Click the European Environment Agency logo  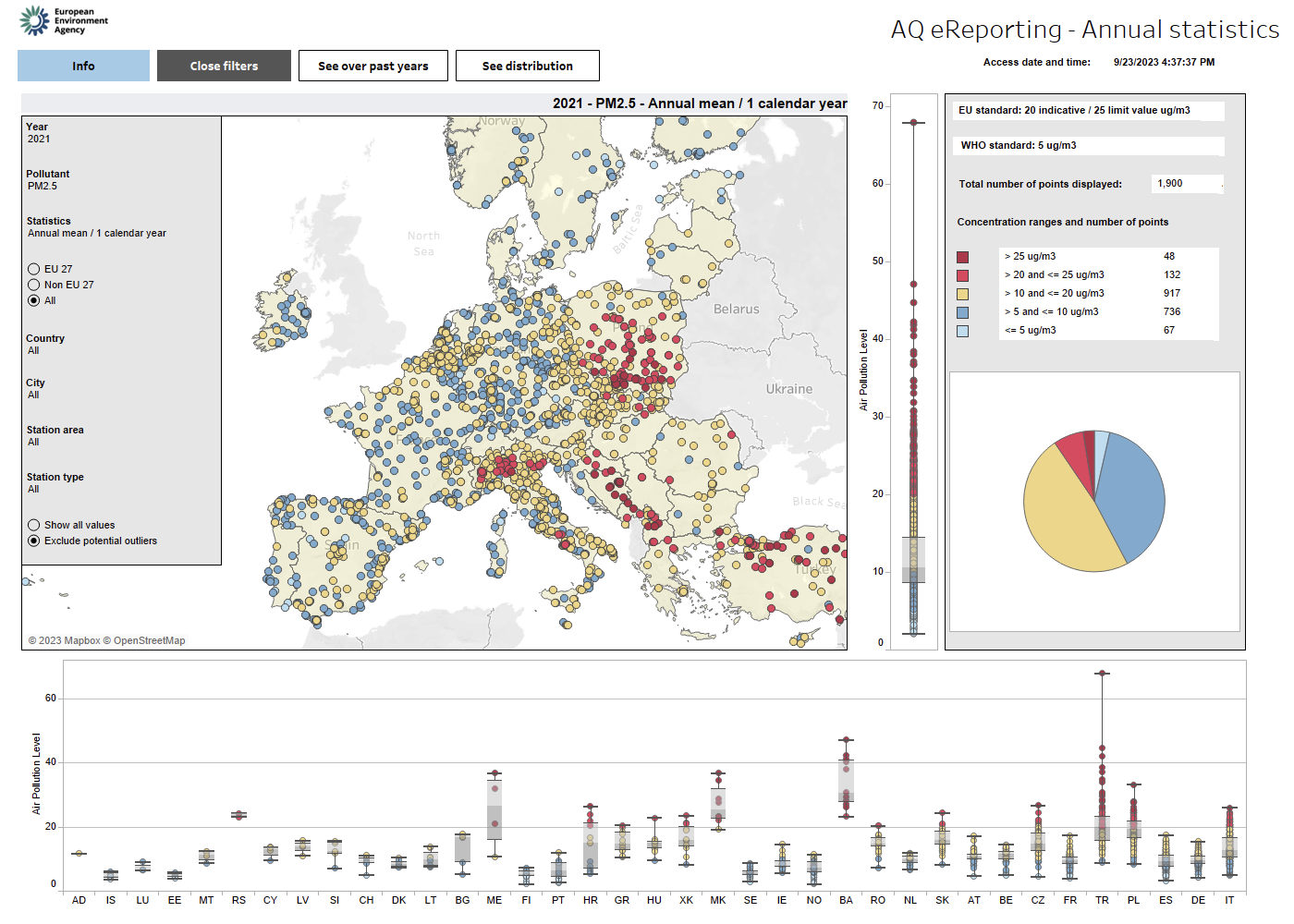(63, 21)
